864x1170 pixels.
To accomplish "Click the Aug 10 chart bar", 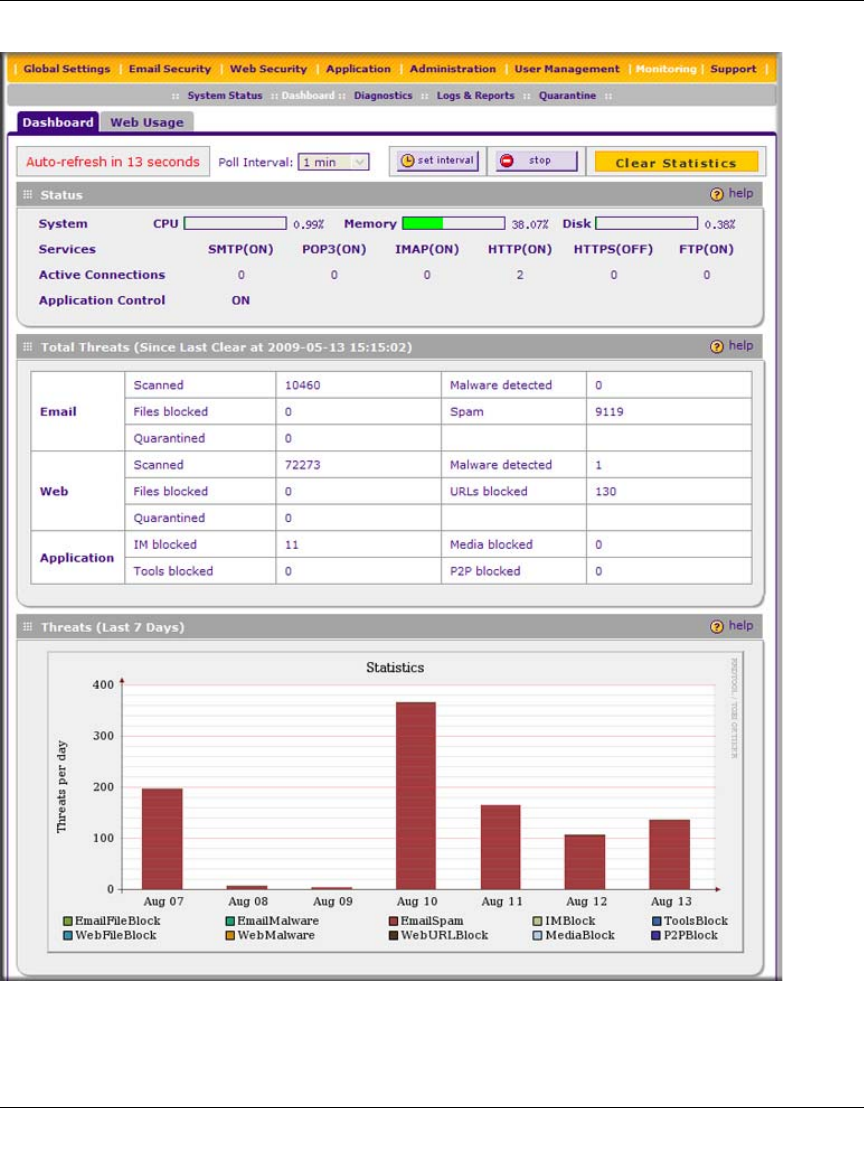I will [x=416, y=795].
